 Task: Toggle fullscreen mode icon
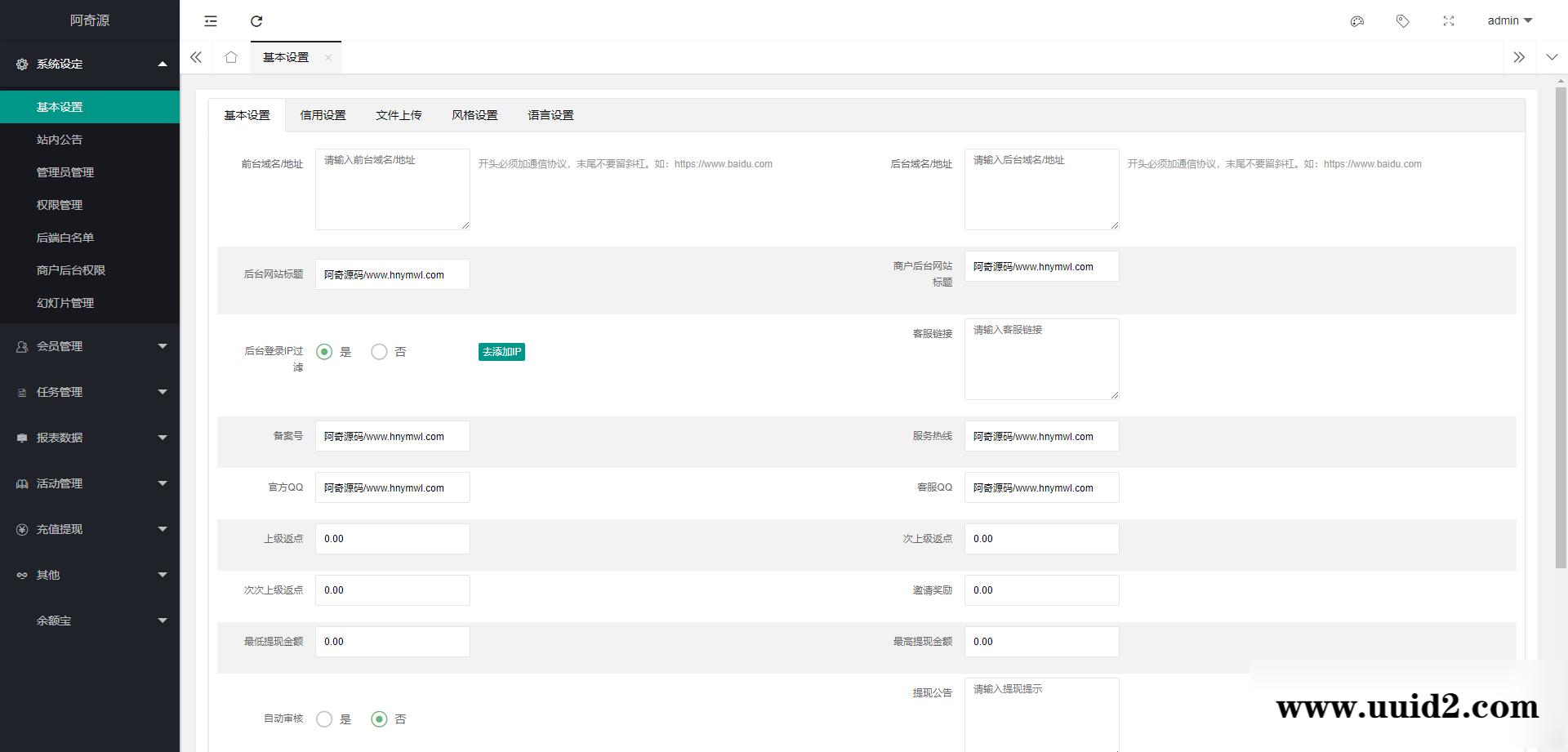coord(1449,21)
